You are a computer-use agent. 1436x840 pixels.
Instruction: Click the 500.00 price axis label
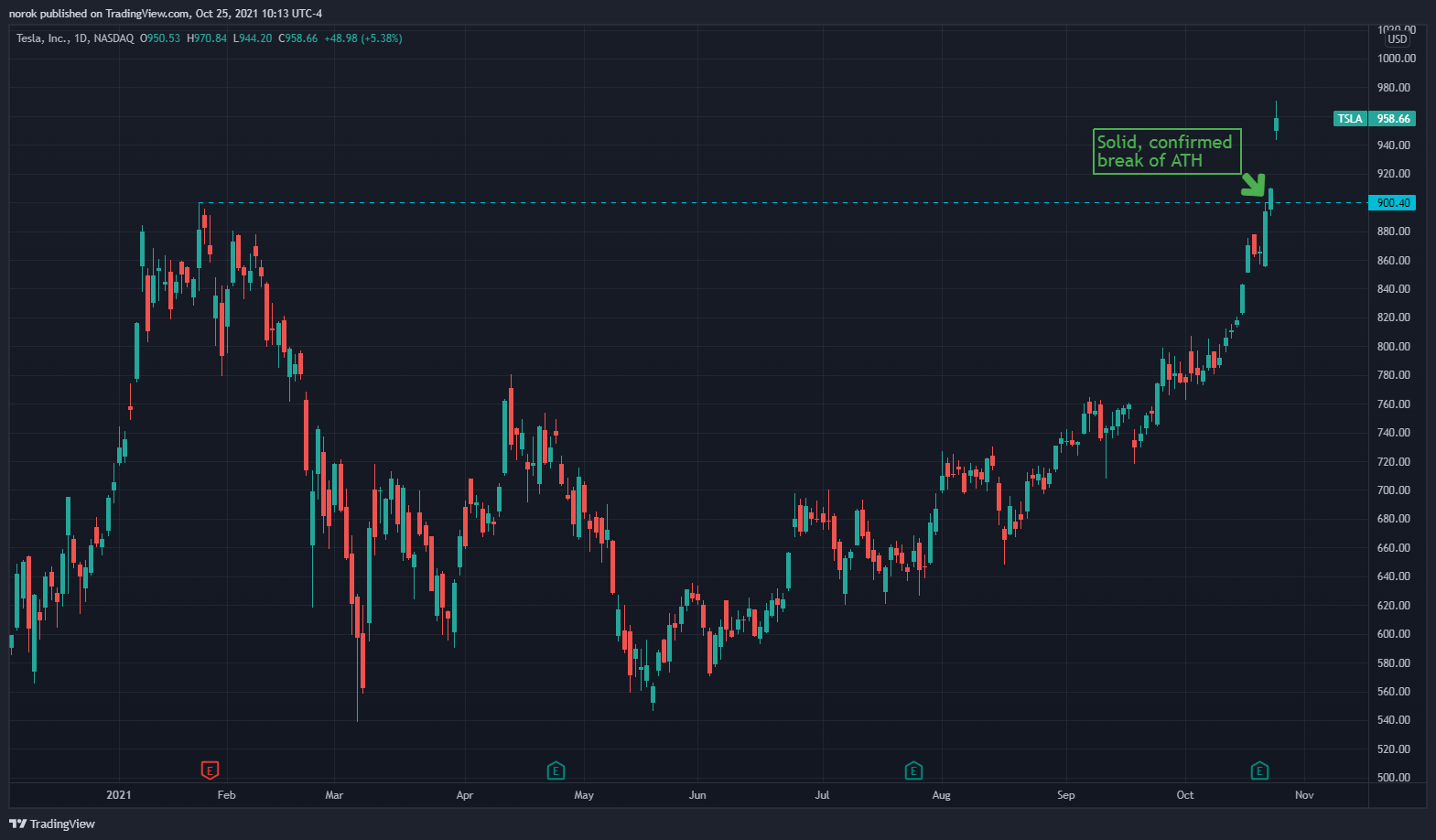coord(1394,778)
